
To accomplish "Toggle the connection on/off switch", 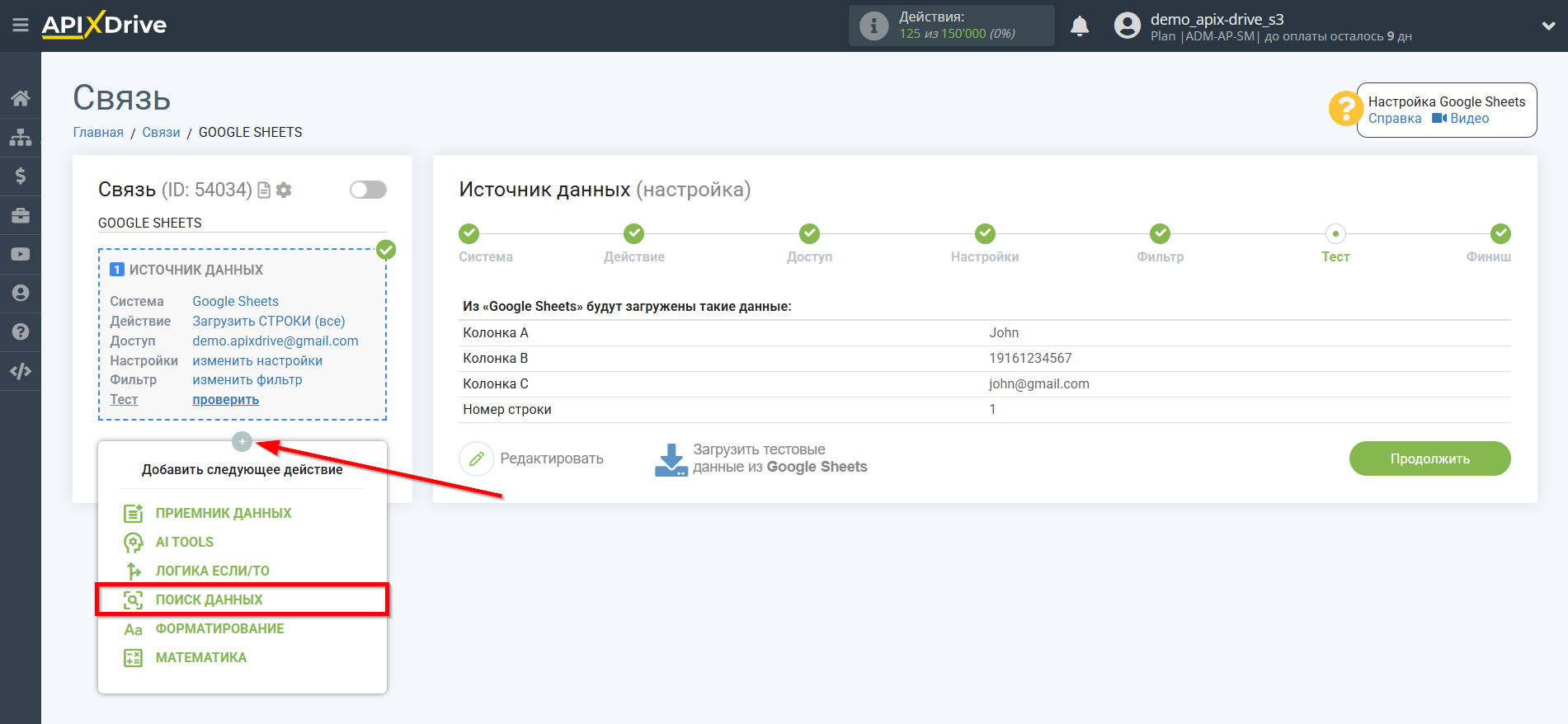I will tap(368, 190).
